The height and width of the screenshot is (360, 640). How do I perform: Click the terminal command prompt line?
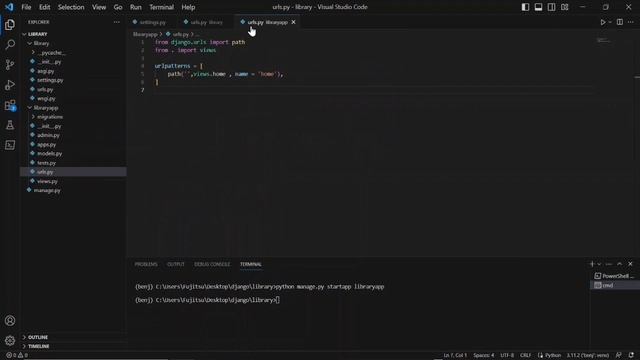(207, 300)
